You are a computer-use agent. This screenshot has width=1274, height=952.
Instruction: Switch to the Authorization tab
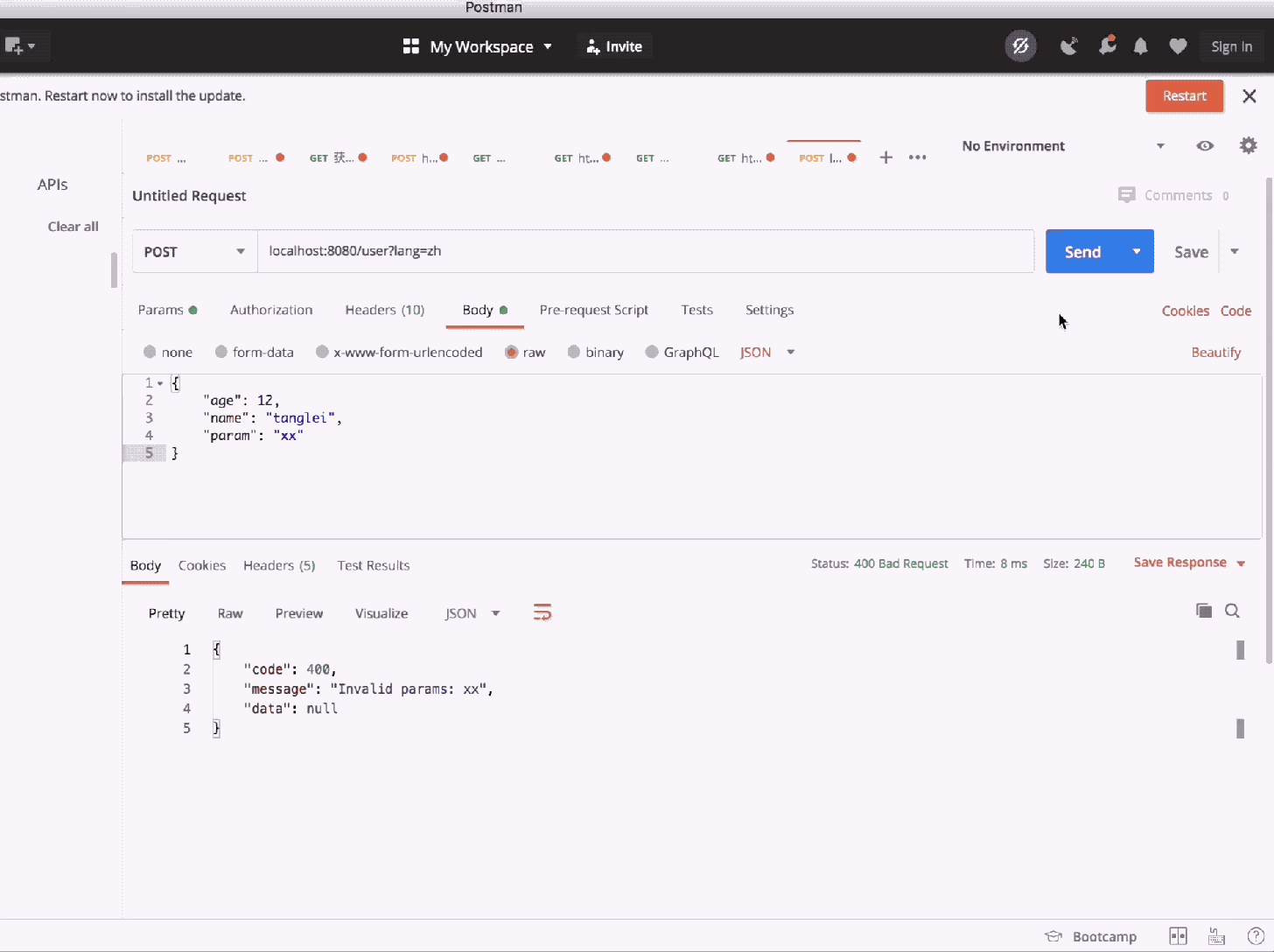(271, 310)
